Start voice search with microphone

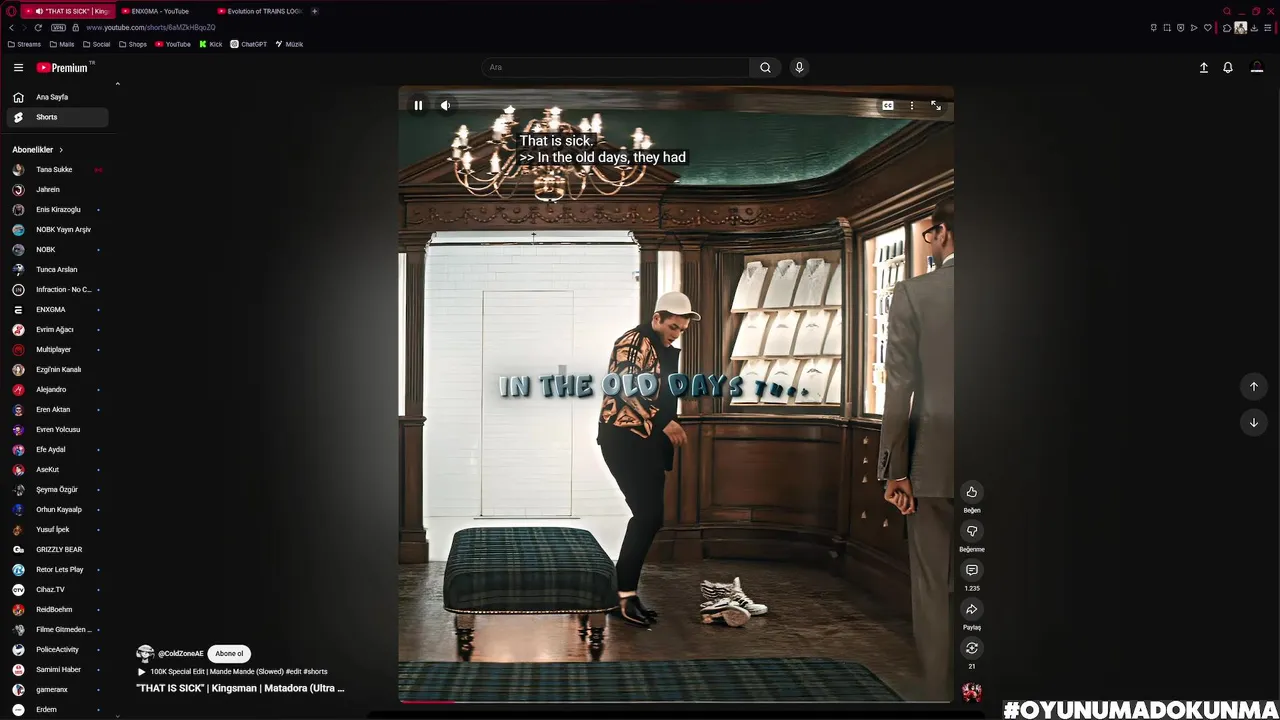pyautogui.click(x=799, y=67)
